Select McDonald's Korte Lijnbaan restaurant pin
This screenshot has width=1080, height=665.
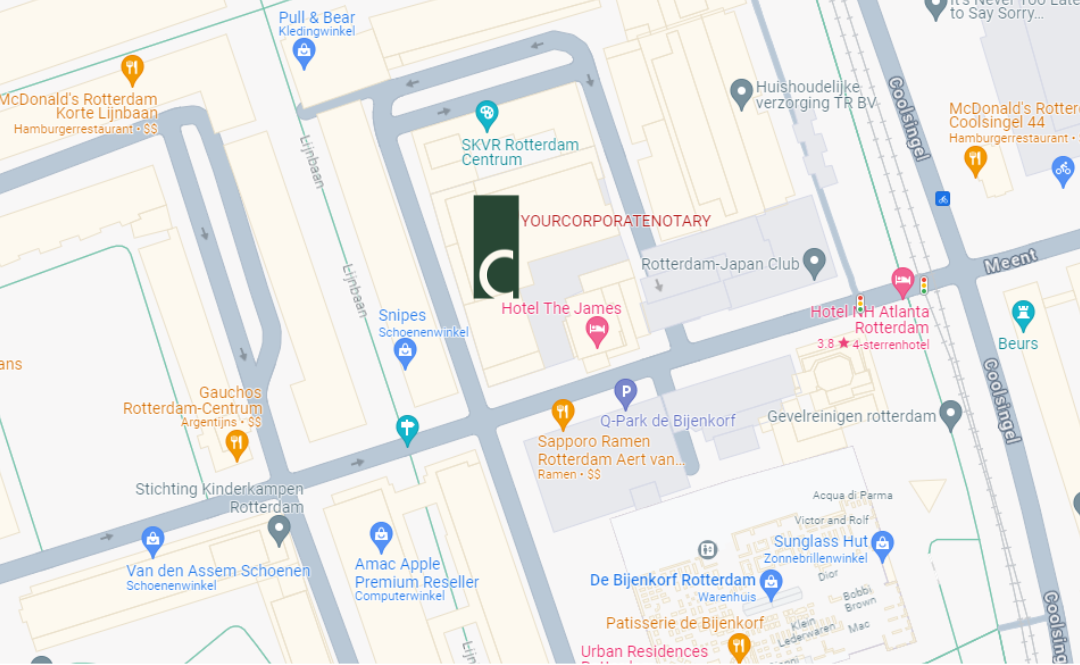132,70
